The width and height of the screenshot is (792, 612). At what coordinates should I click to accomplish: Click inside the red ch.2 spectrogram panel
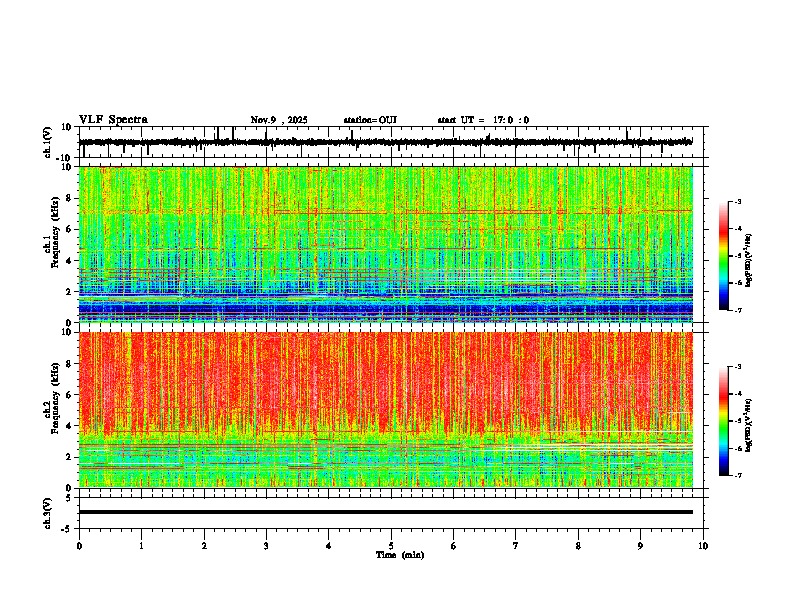click(x=385, y=410)
